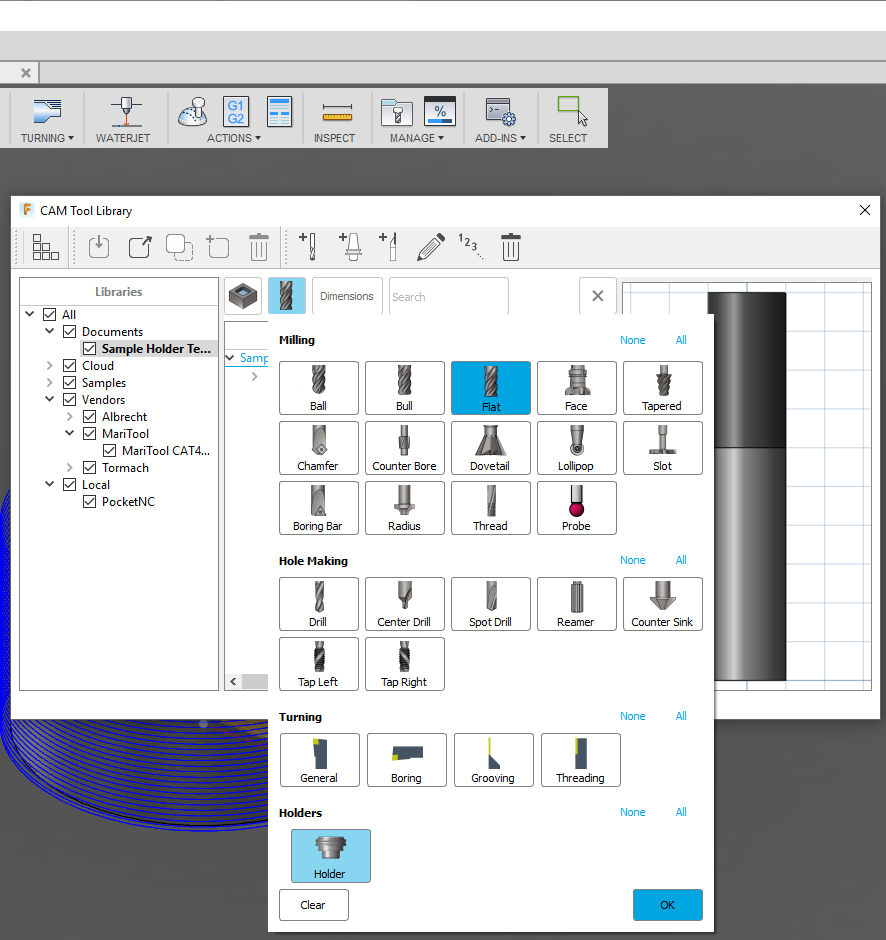This screenshot has height=940, width=886.
Task: Deselect the Flat mill tool filter
Action: (491, 388)
